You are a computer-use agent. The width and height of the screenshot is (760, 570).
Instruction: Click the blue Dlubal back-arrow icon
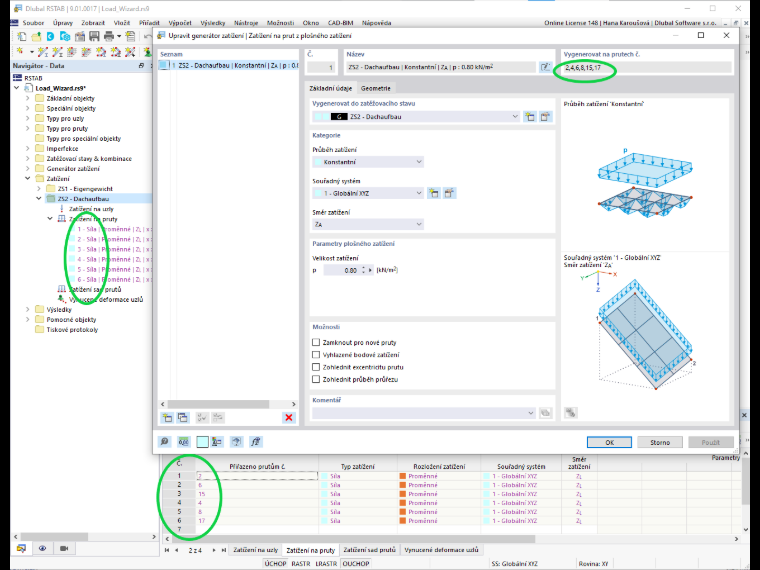click(x=50, y=36)
